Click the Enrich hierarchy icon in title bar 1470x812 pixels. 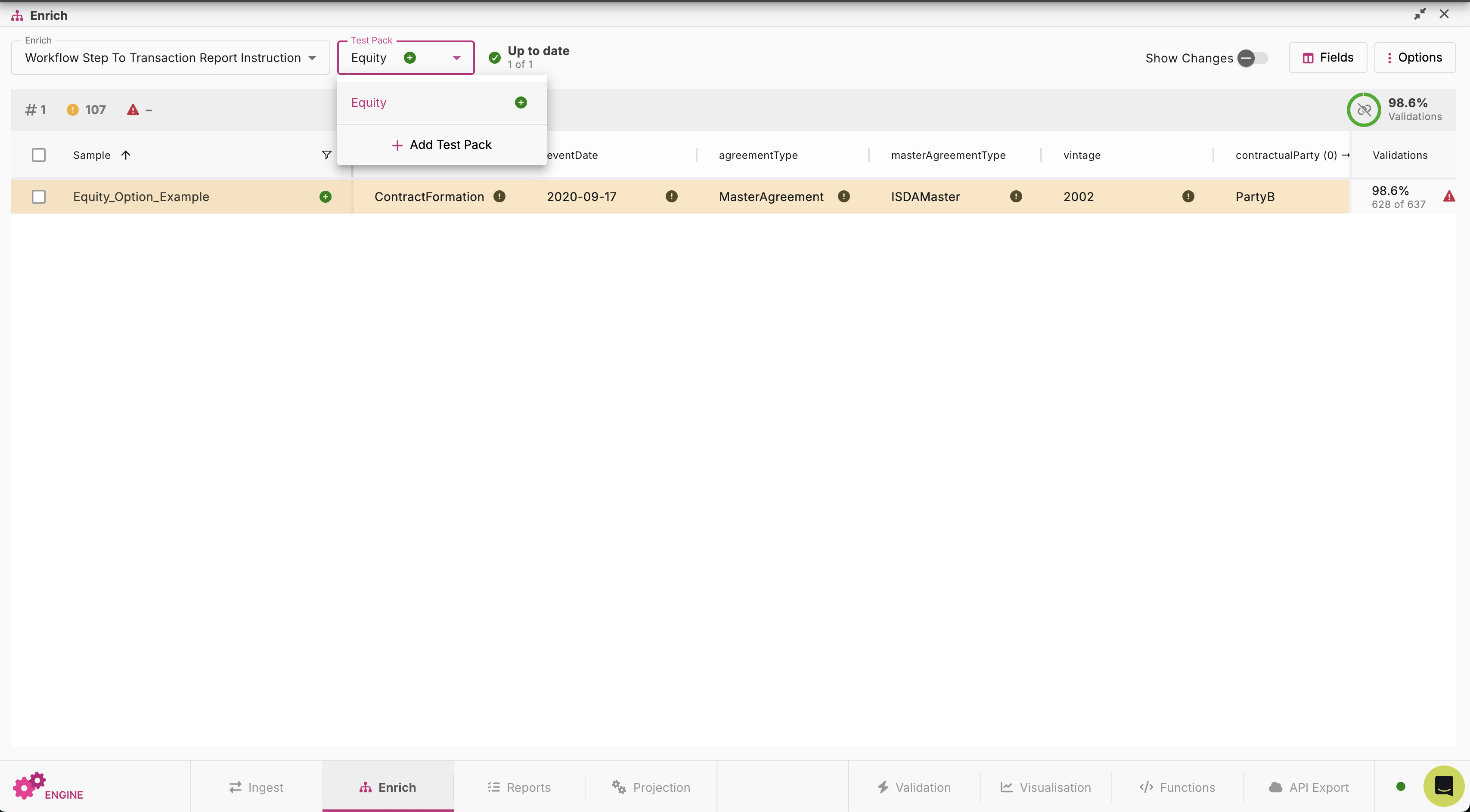(x=17, y=15)
